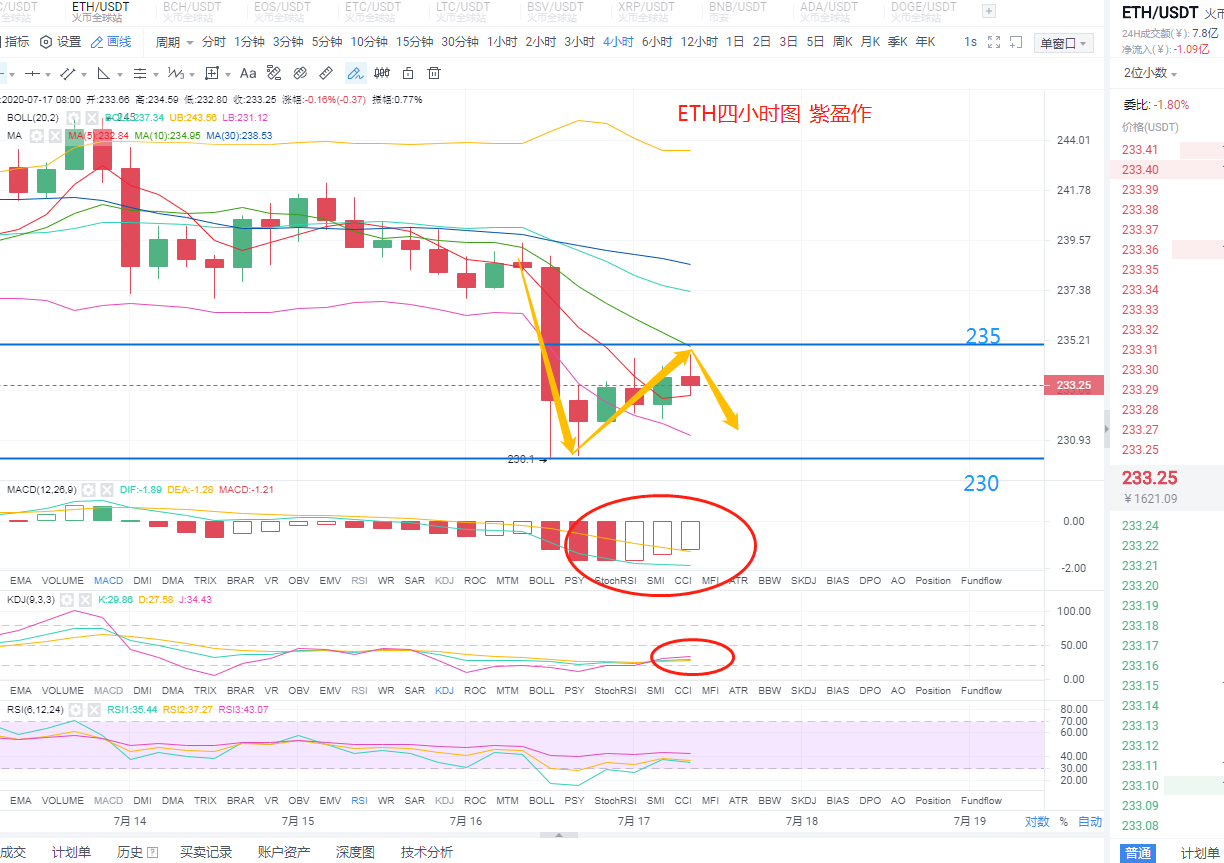Open MA indicator settings gear
Viewport: 1224px width, 863px height.
[36, 136]
